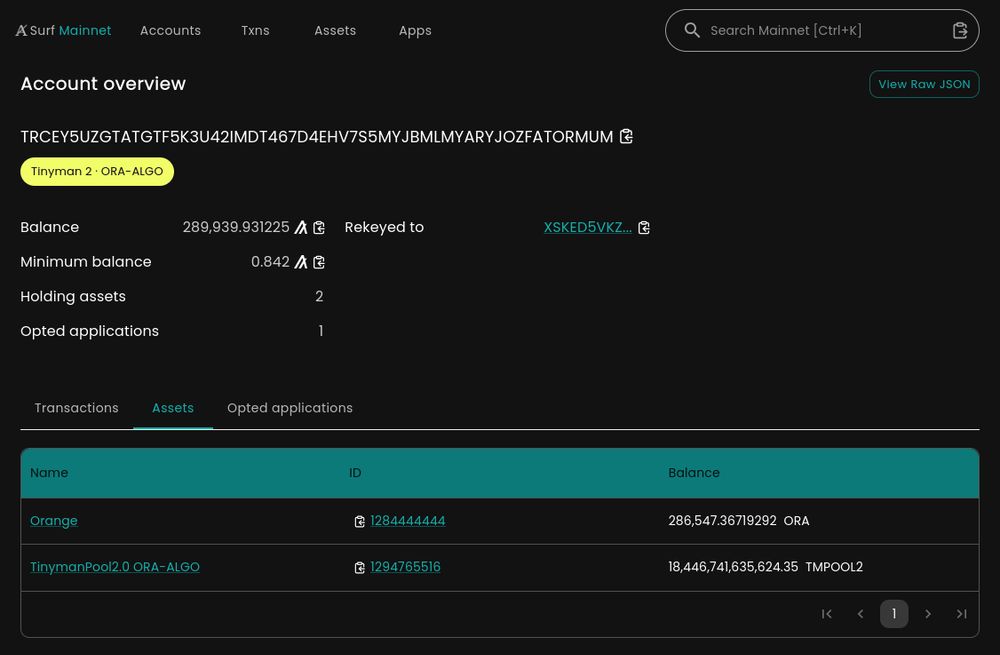Click the ID column header

pyautogui.click(x=355, y=473)
